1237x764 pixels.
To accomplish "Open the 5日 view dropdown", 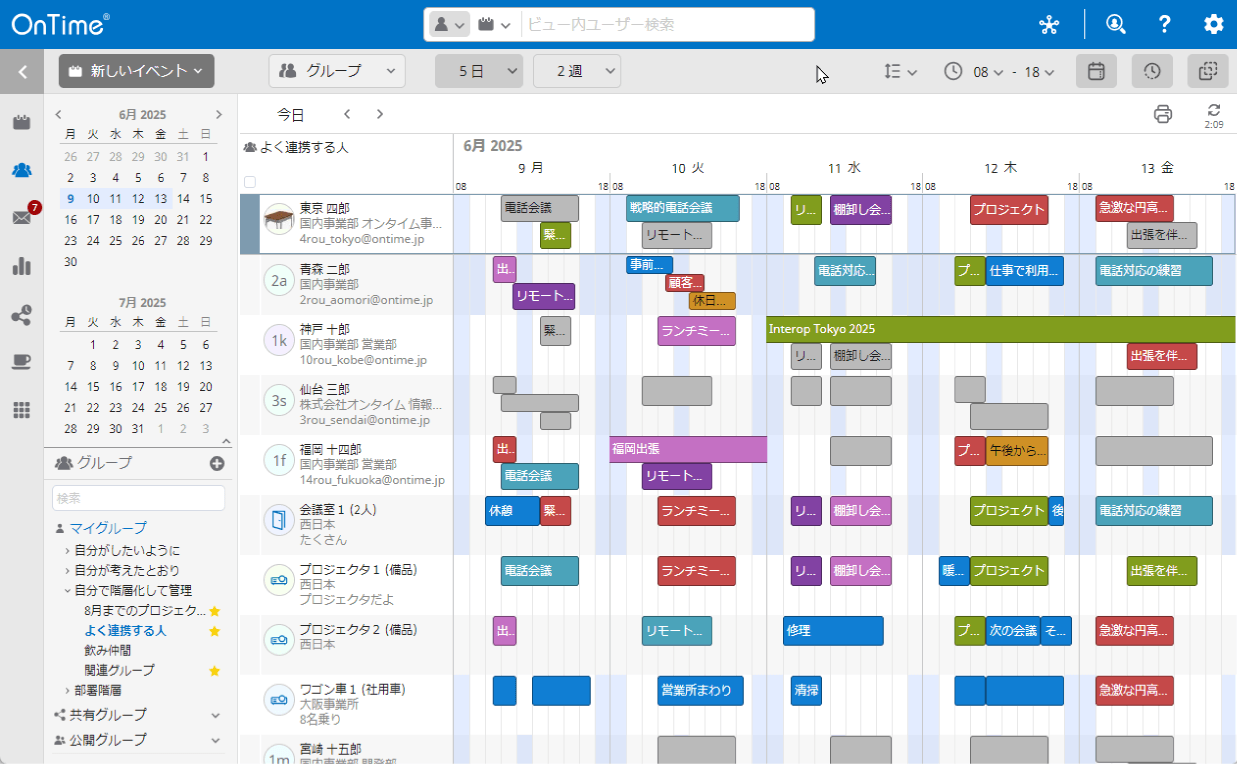I will (x=479, y=71).
